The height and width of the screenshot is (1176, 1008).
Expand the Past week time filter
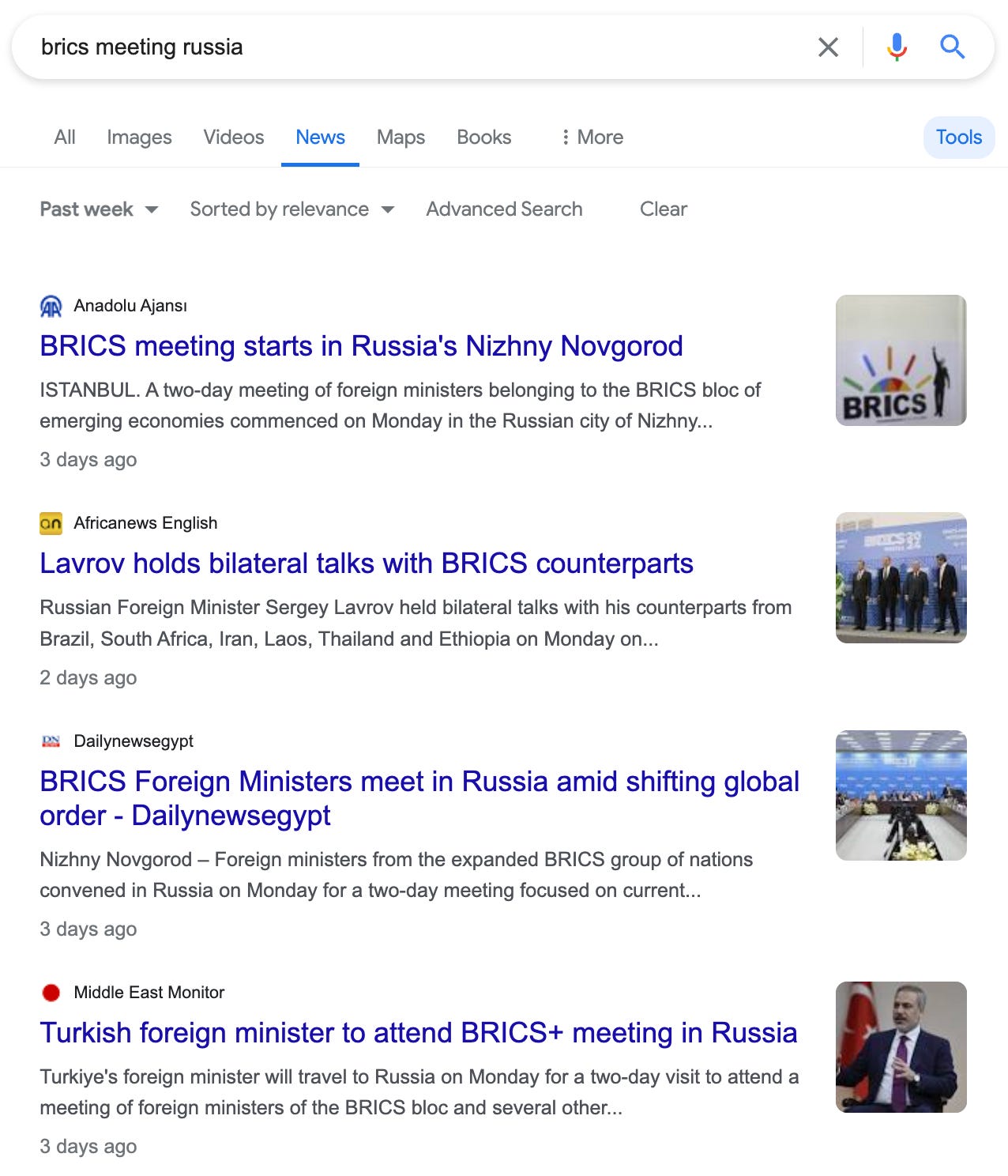[x=100, y=209]
